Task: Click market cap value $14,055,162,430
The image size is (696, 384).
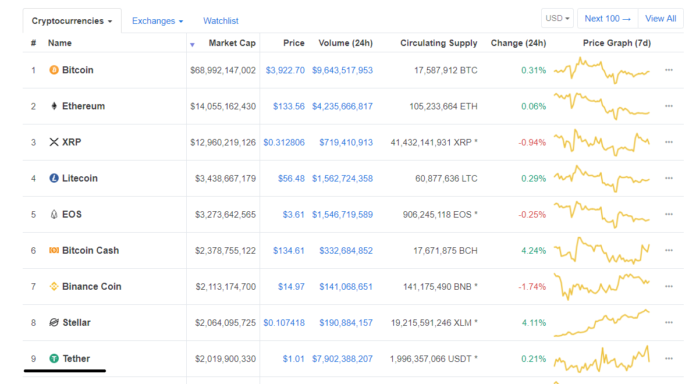Action: click(x=223, y=106)
